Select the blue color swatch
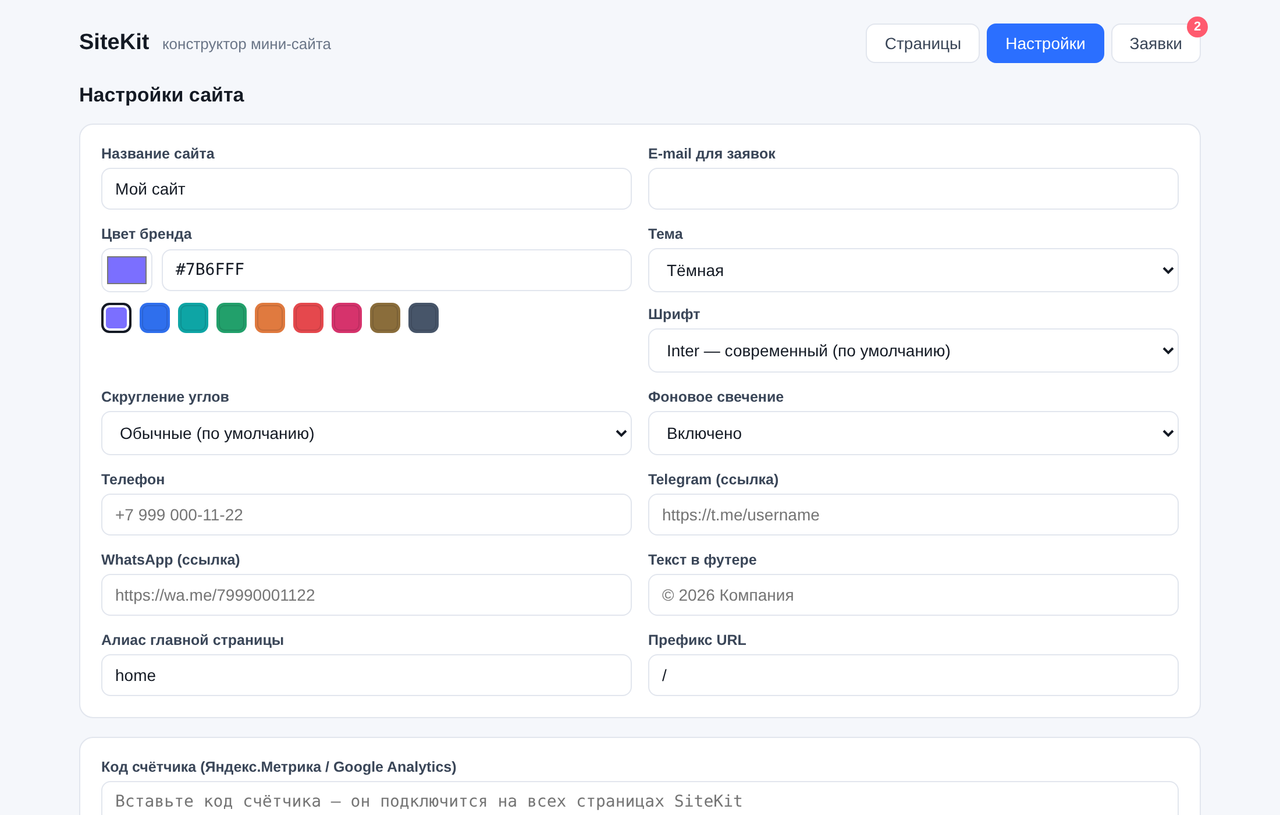This screenshot has width=1280, height=815. pos(155,318)
